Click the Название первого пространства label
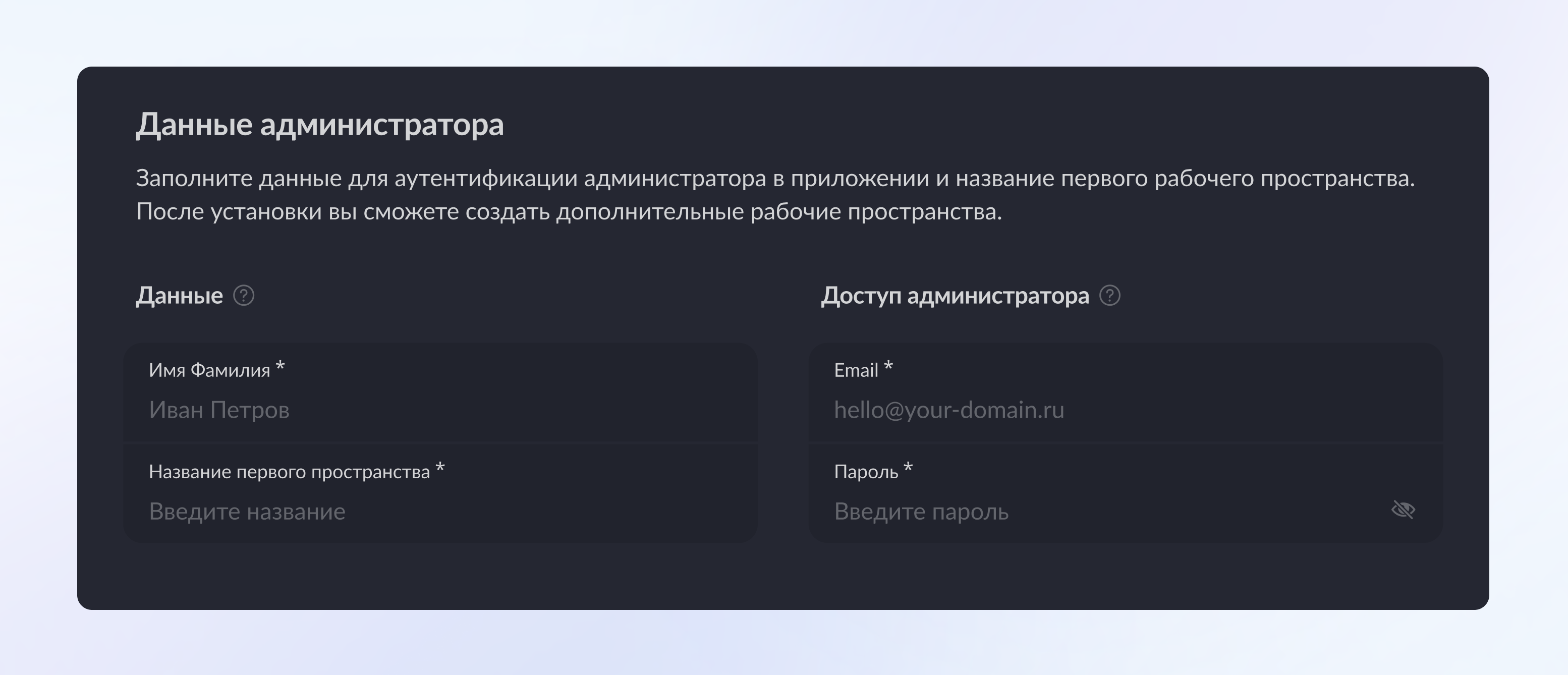This screenshot has height=675, width=1568. pyautogui.click(x=289, y=472)
